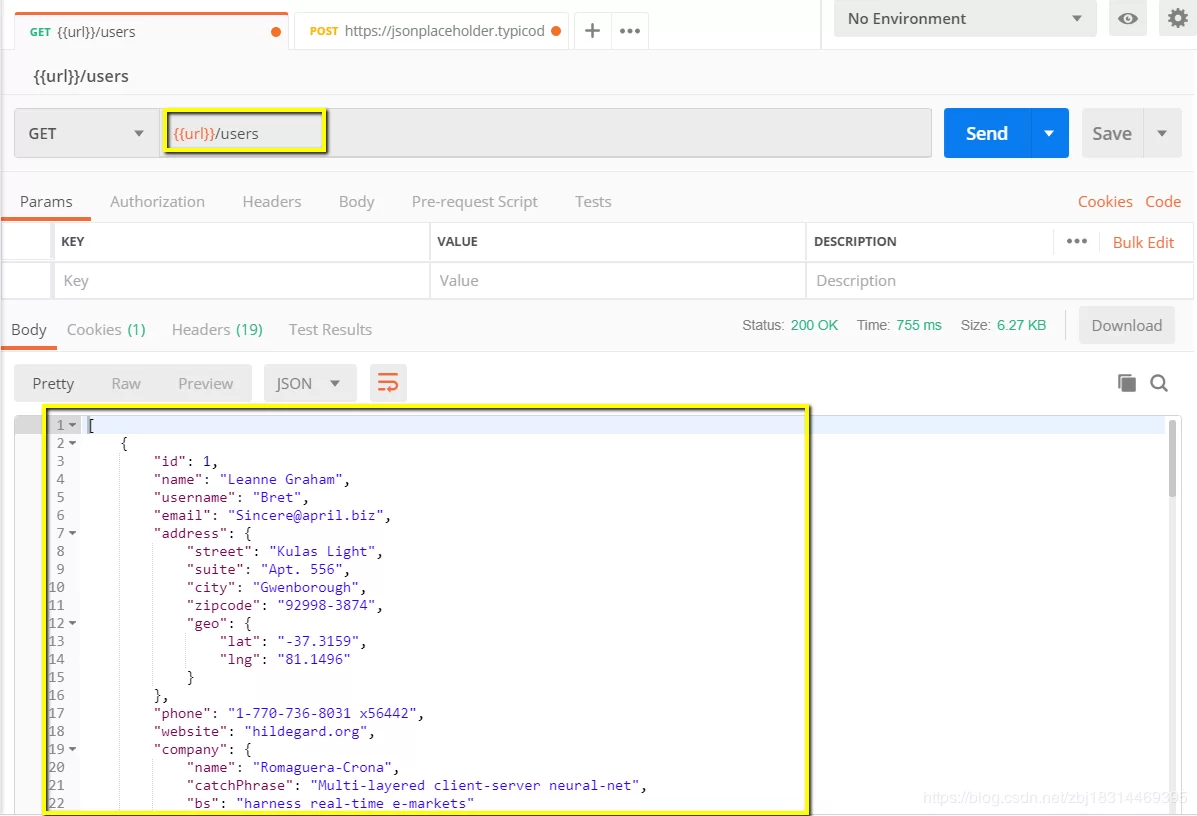Click the Key param input cell
Viewport: 1197px width, 816px height.
(x=241, y=281)
